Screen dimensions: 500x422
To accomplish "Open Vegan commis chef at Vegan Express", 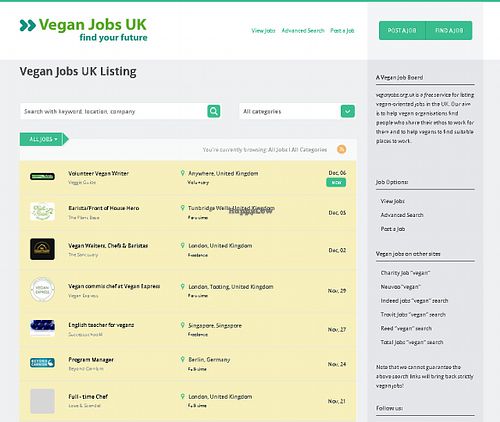I will (114, 286).
